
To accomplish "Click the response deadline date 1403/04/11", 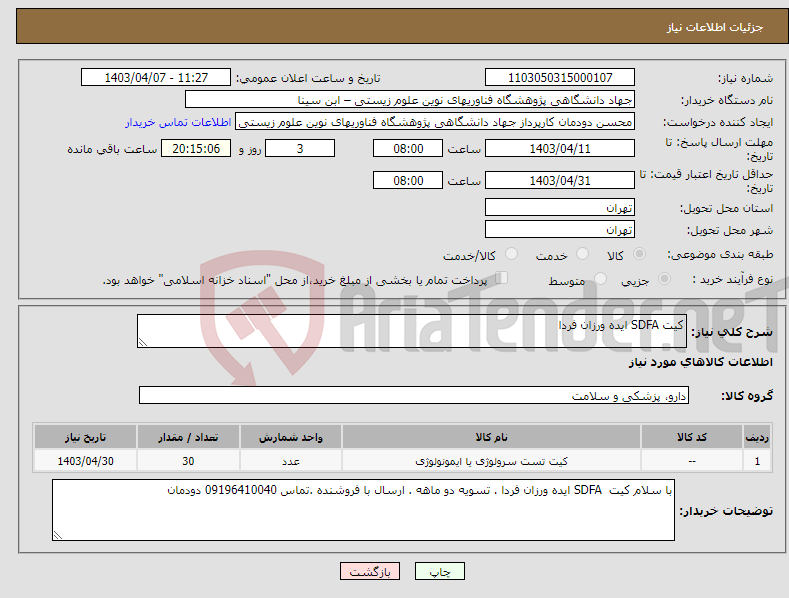I will pyautogui.click(x=560, y=148).
